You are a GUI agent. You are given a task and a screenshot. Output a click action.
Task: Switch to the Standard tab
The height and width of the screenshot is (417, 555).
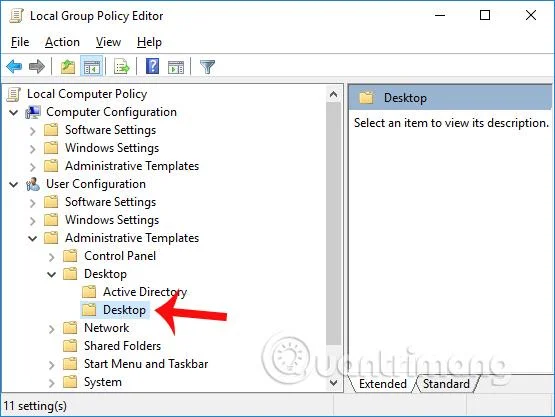click(x=446, y=384)
